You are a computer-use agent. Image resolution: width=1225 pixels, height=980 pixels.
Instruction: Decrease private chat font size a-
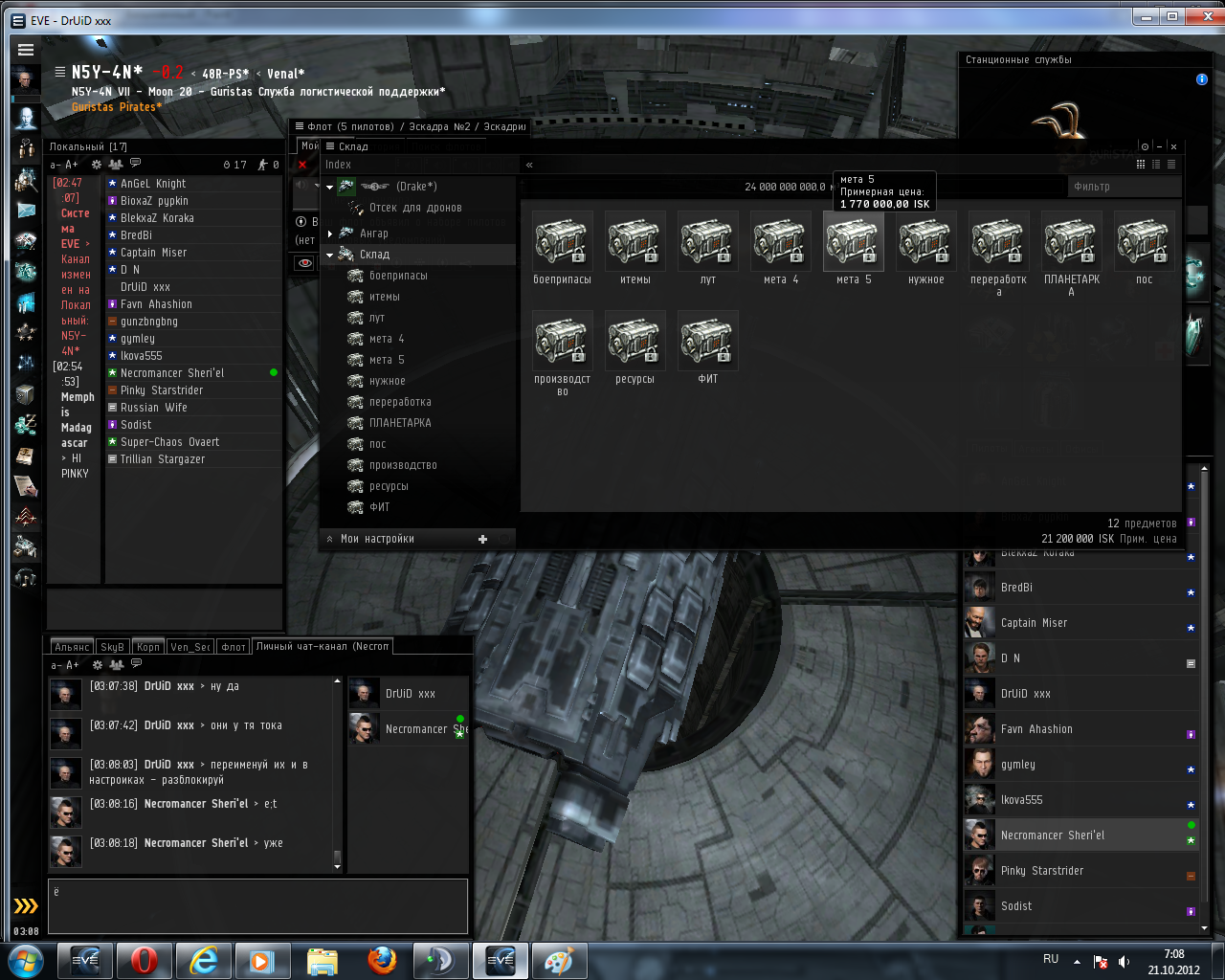(56, 665)
